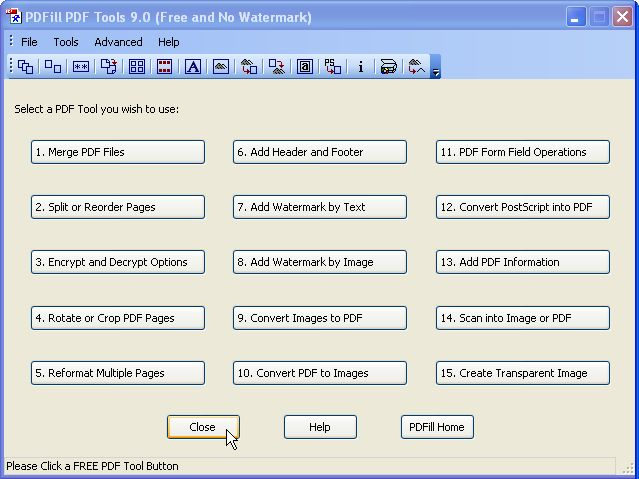Click the Scan into Image or PDF scanner icon
This screenshot has height=479, width=639.
388,66
